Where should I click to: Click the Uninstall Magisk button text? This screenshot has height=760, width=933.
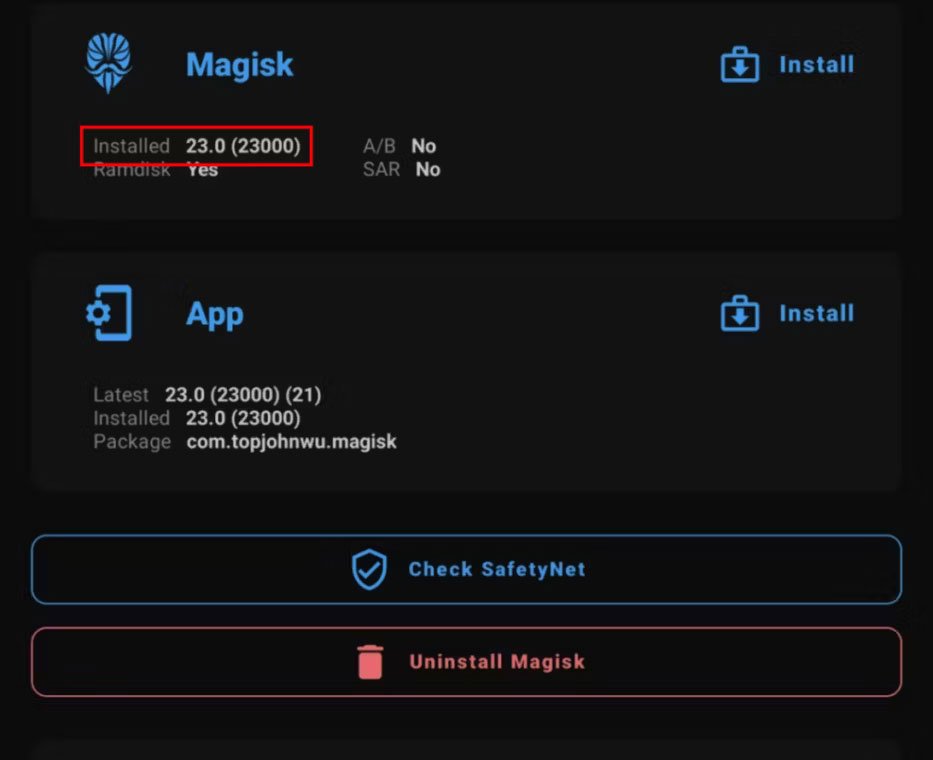click(x=497, y=662)
